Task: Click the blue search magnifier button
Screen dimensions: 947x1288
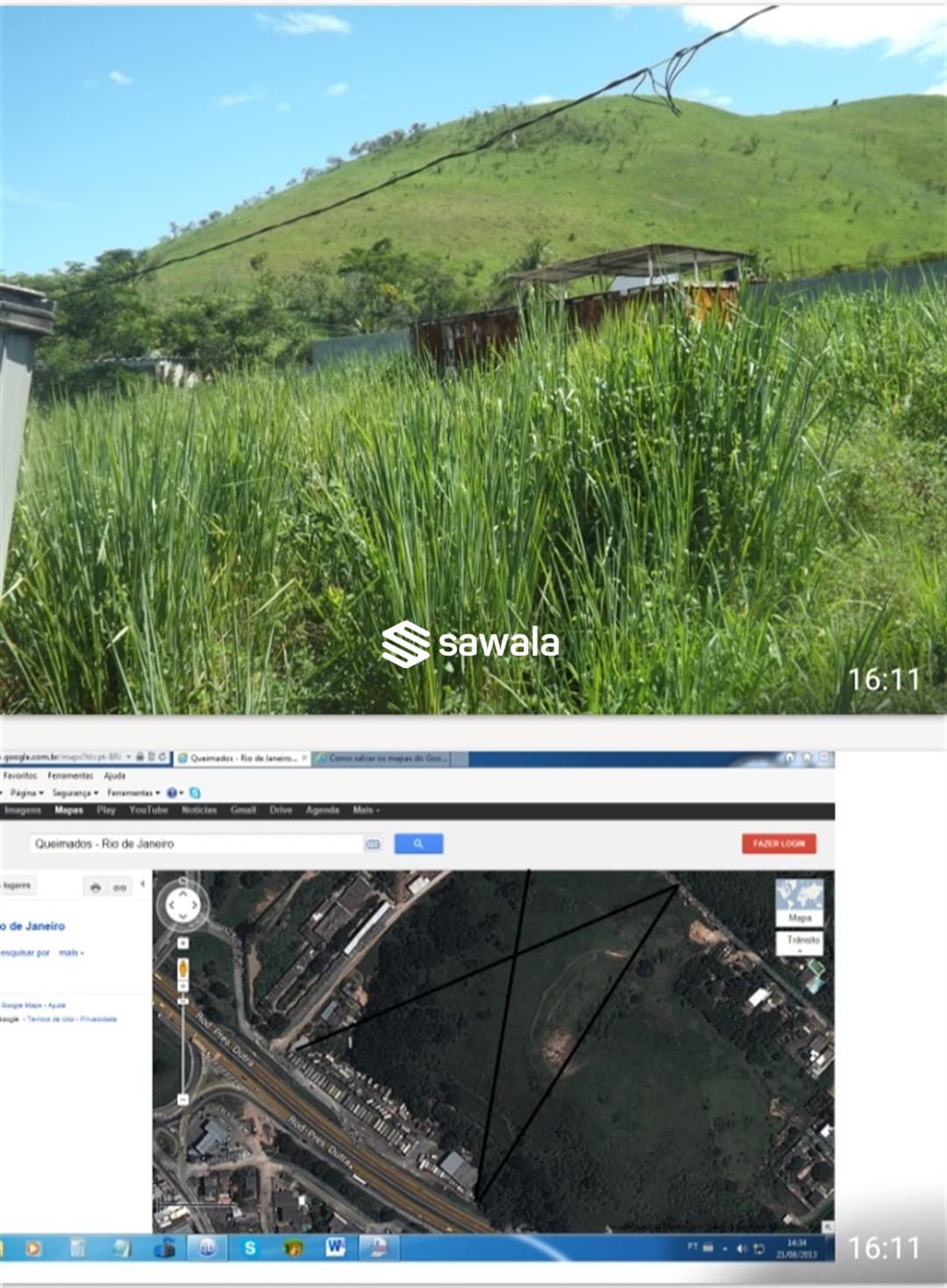Action: coord(418,843)
